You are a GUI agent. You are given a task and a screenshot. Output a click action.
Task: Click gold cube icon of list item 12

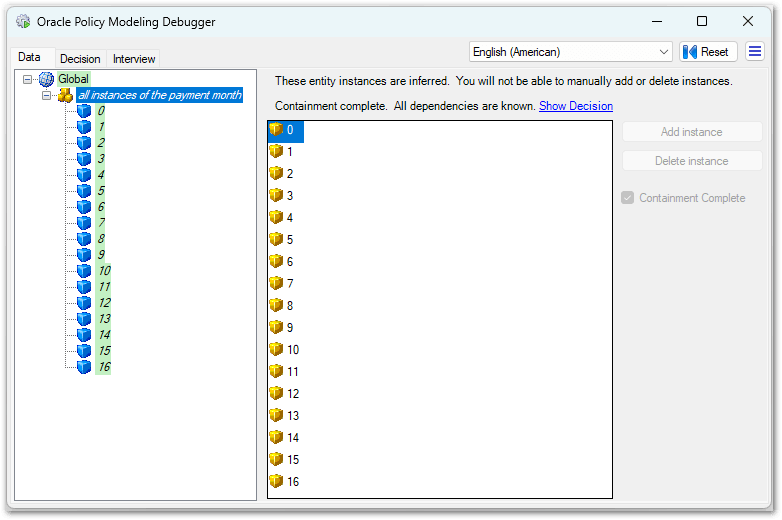276,393
